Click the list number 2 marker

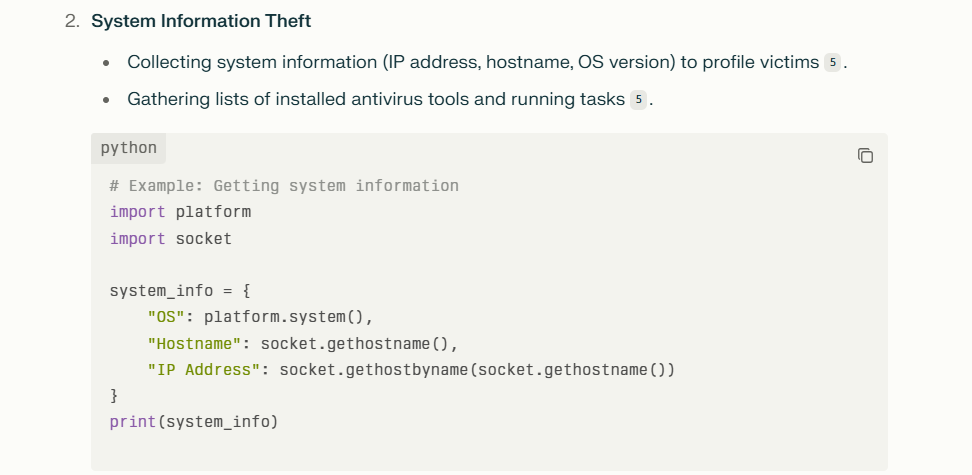(73, 21)
